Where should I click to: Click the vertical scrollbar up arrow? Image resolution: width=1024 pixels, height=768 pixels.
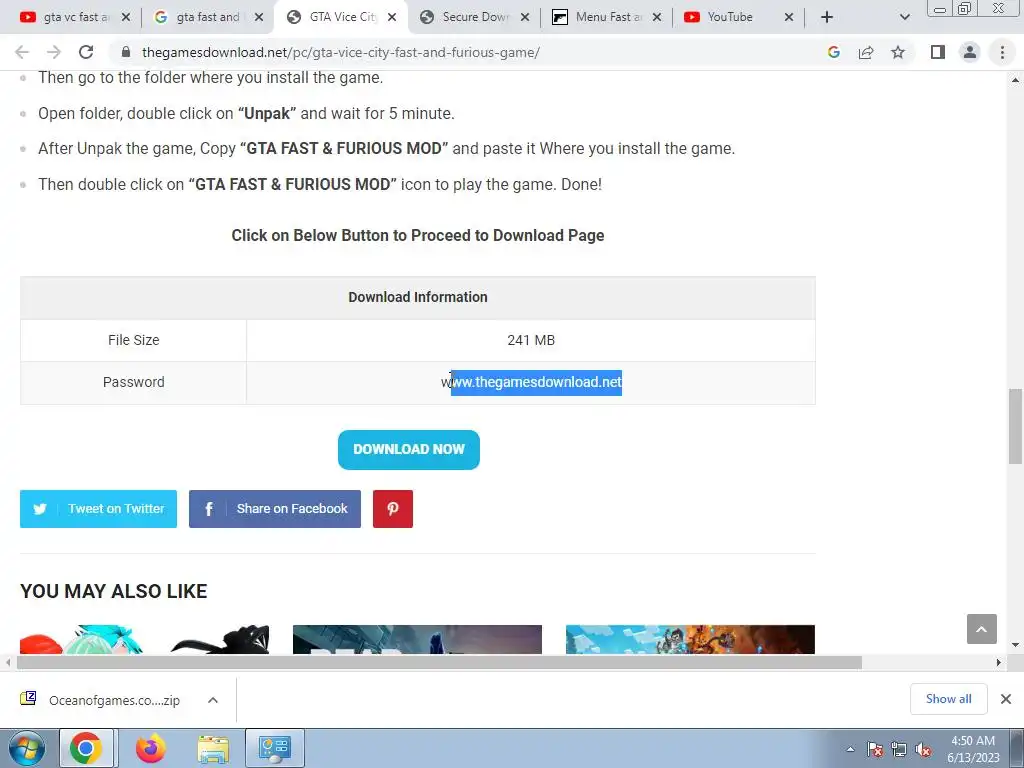click(1016, 80)
